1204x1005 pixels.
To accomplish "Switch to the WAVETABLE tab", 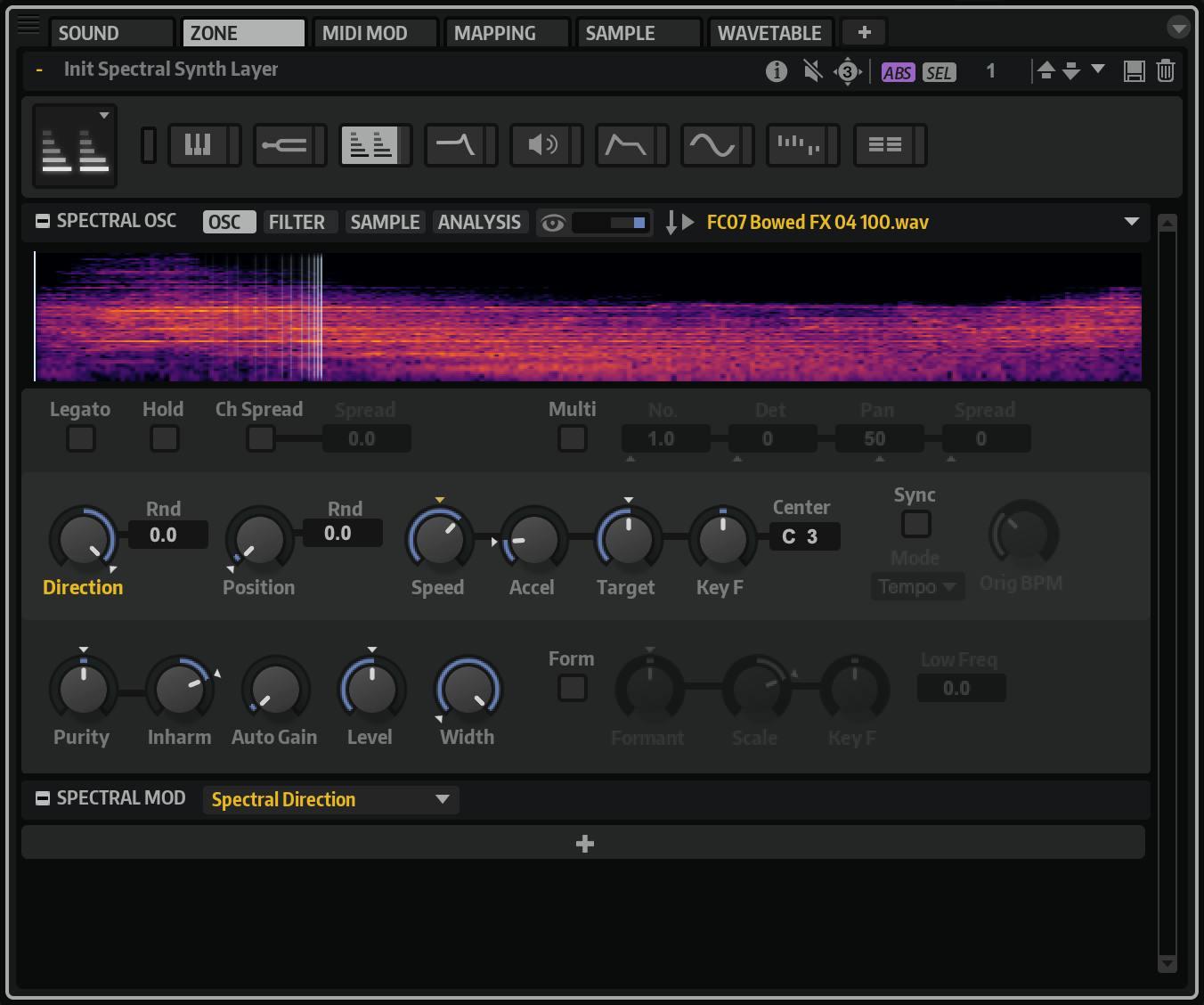I will [769, 33].
